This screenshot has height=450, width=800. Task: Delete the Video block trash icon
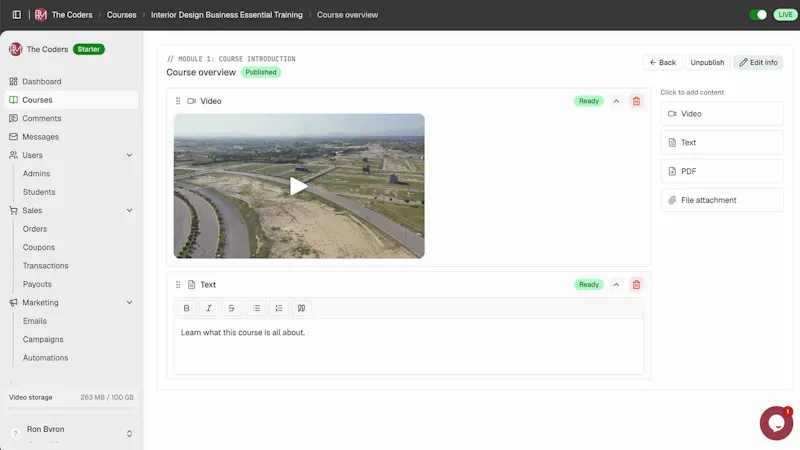tap(636, 101)
